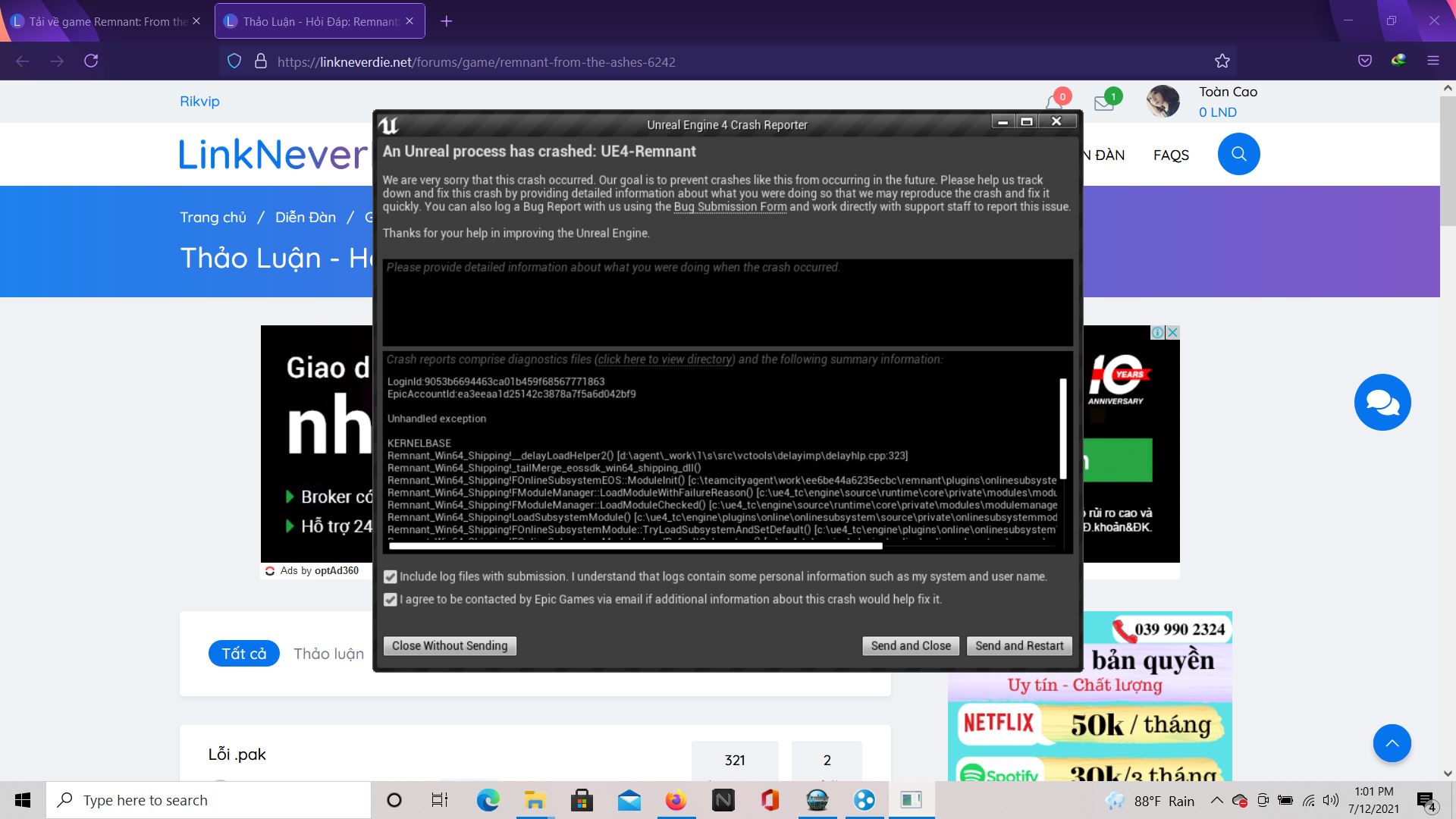Click the blue chat bubble button
The height and width of the screenshot is (819, 1456).
[x=1382, y=402]
